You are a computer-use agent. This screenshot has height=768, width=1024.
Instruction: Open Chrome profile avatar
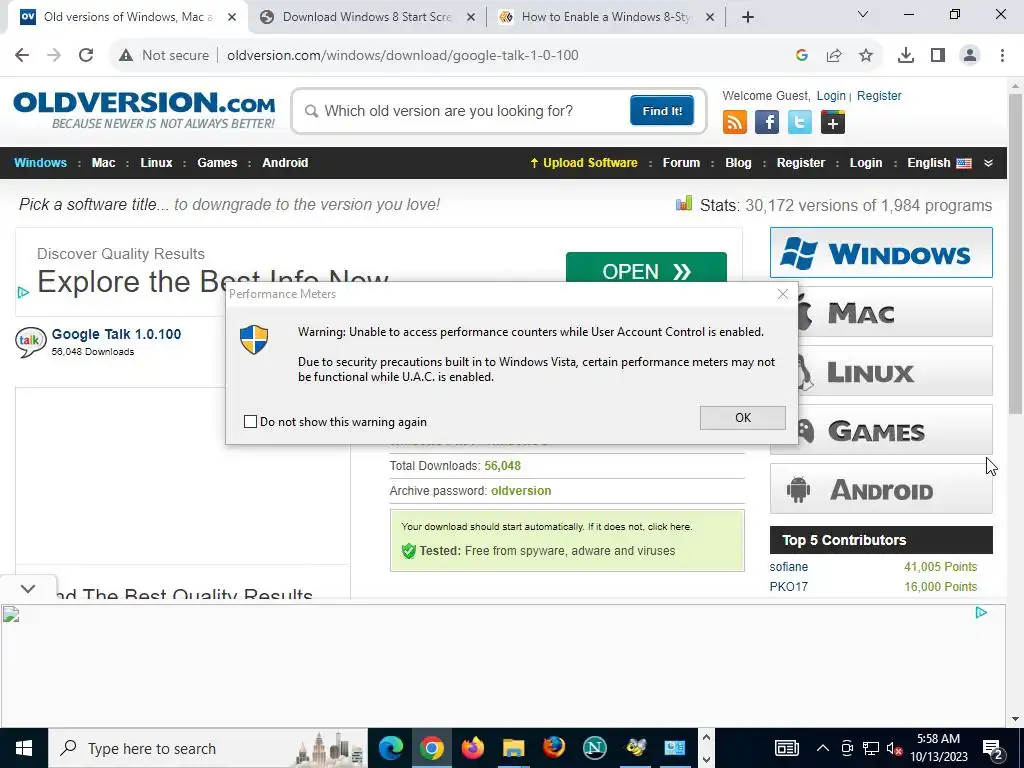coord(970,56)
